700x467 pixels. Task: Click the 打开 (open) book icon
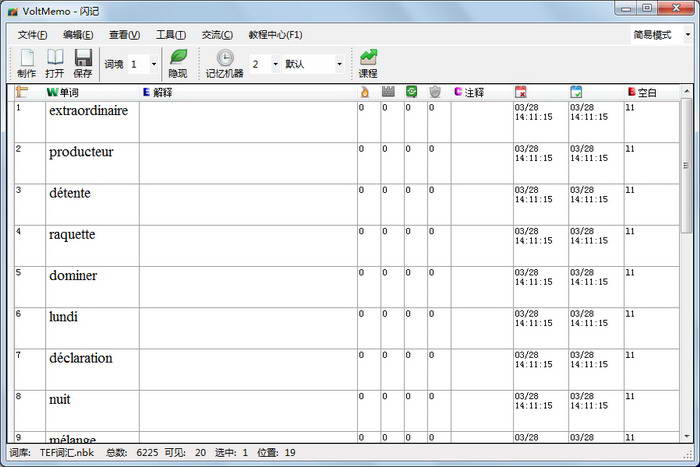click(x=55, y=58)
